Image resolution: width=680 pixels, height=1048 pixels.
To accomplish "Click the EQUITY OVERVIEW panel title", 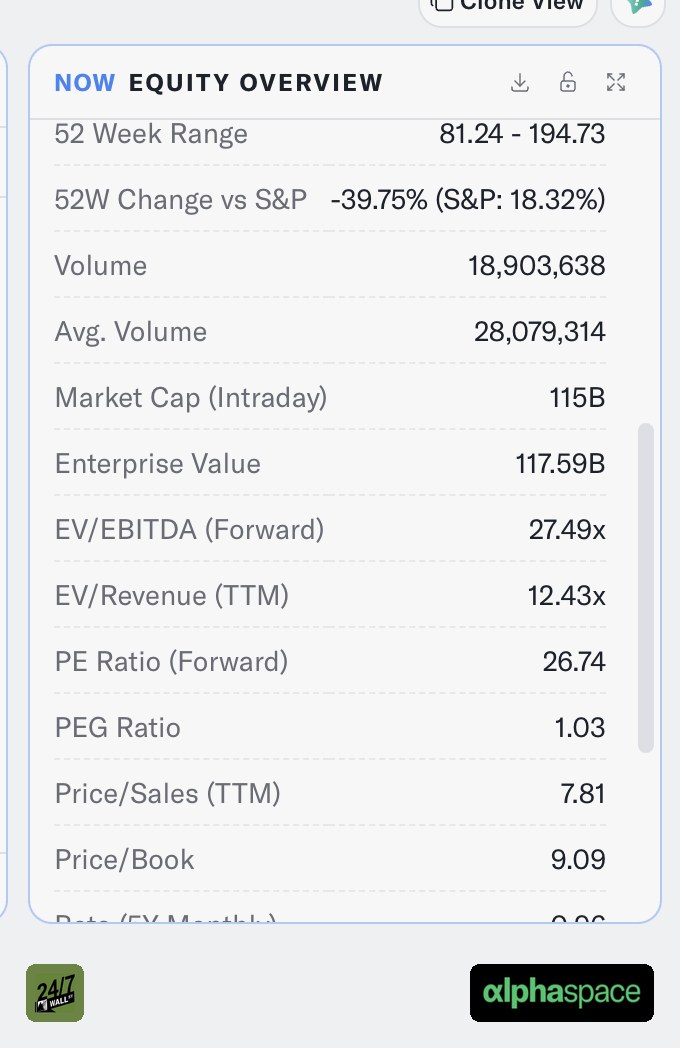I will click(255, 83).
